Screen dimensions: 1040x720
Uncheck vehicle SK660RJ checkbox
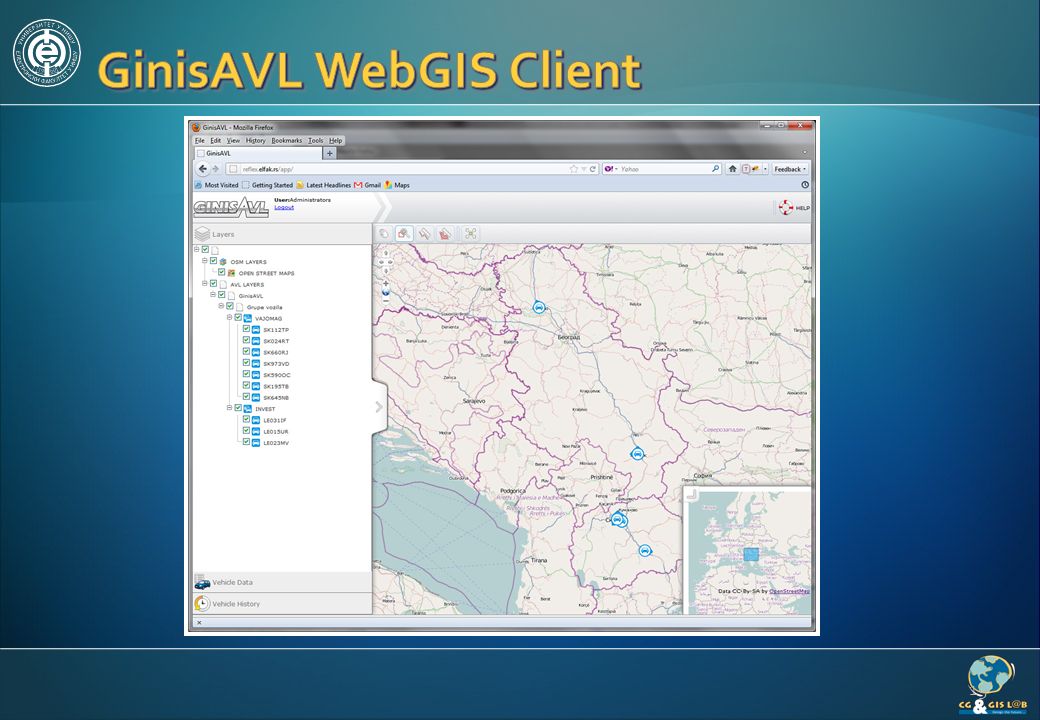tap(246, 351)
